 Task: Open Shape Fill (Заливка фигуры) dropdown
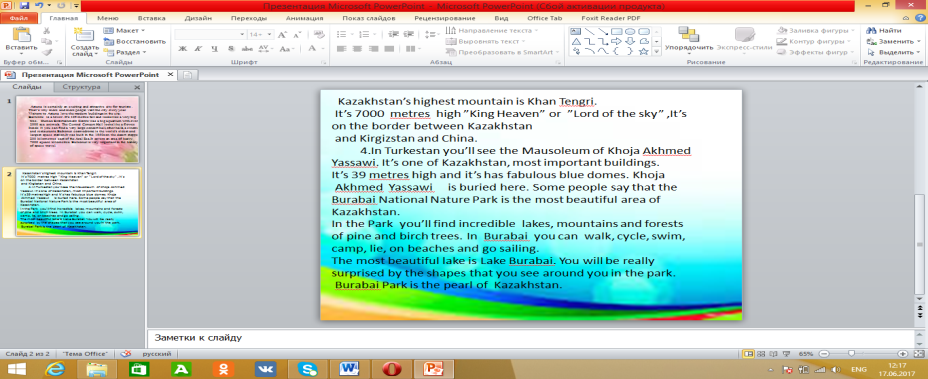(x=815, y=30)
